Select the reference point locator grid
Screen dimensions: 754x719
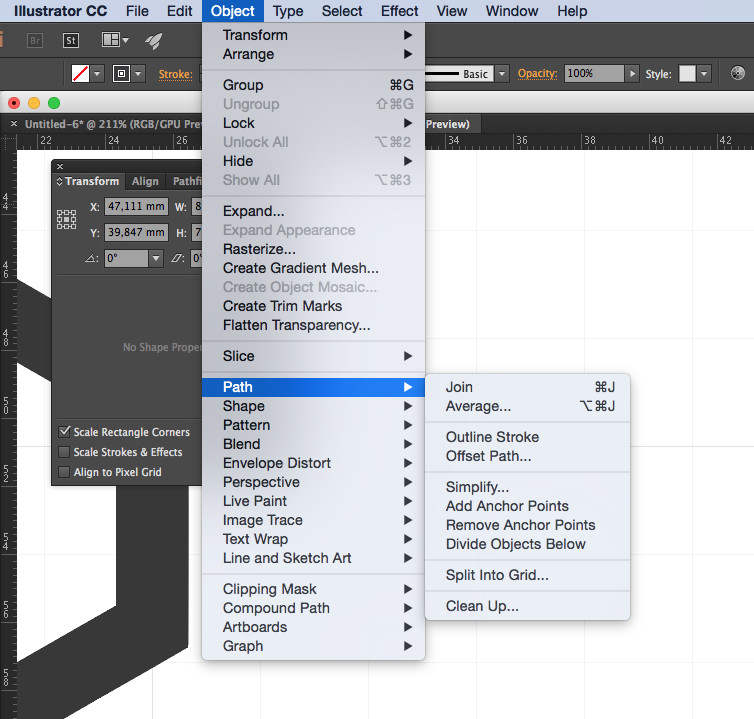click(66, 219)
